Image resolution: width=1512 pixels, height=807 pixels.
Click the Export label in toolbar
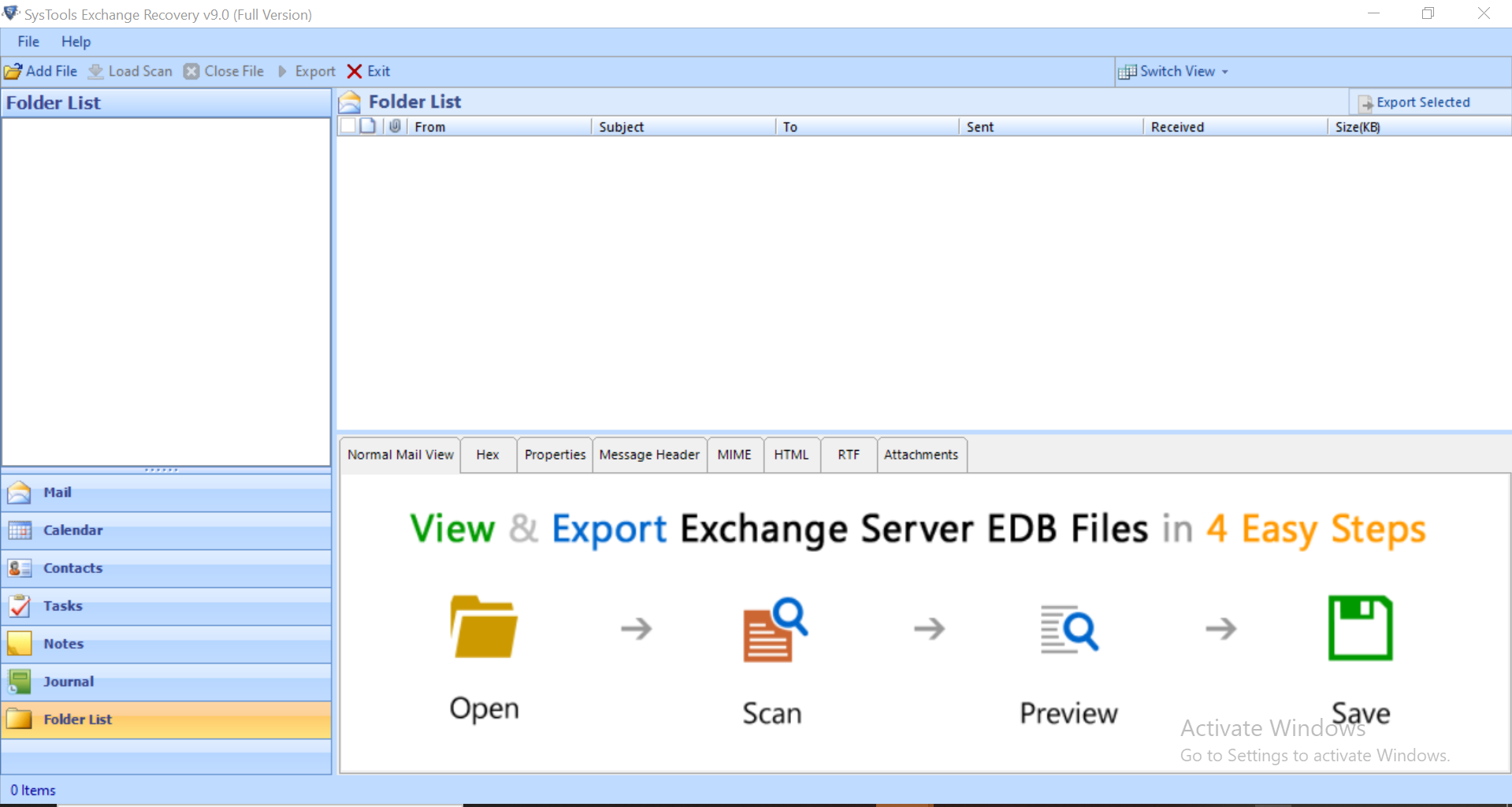pyautogui.click(x=315, y=72)
